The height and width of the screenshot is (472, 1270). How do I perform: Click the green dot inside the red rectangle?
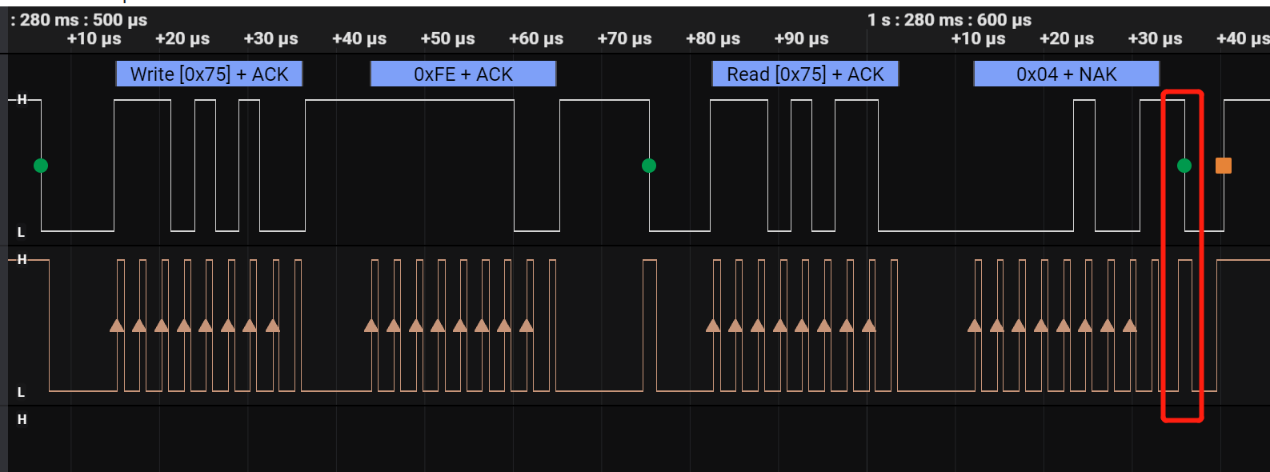(1184, 165)
